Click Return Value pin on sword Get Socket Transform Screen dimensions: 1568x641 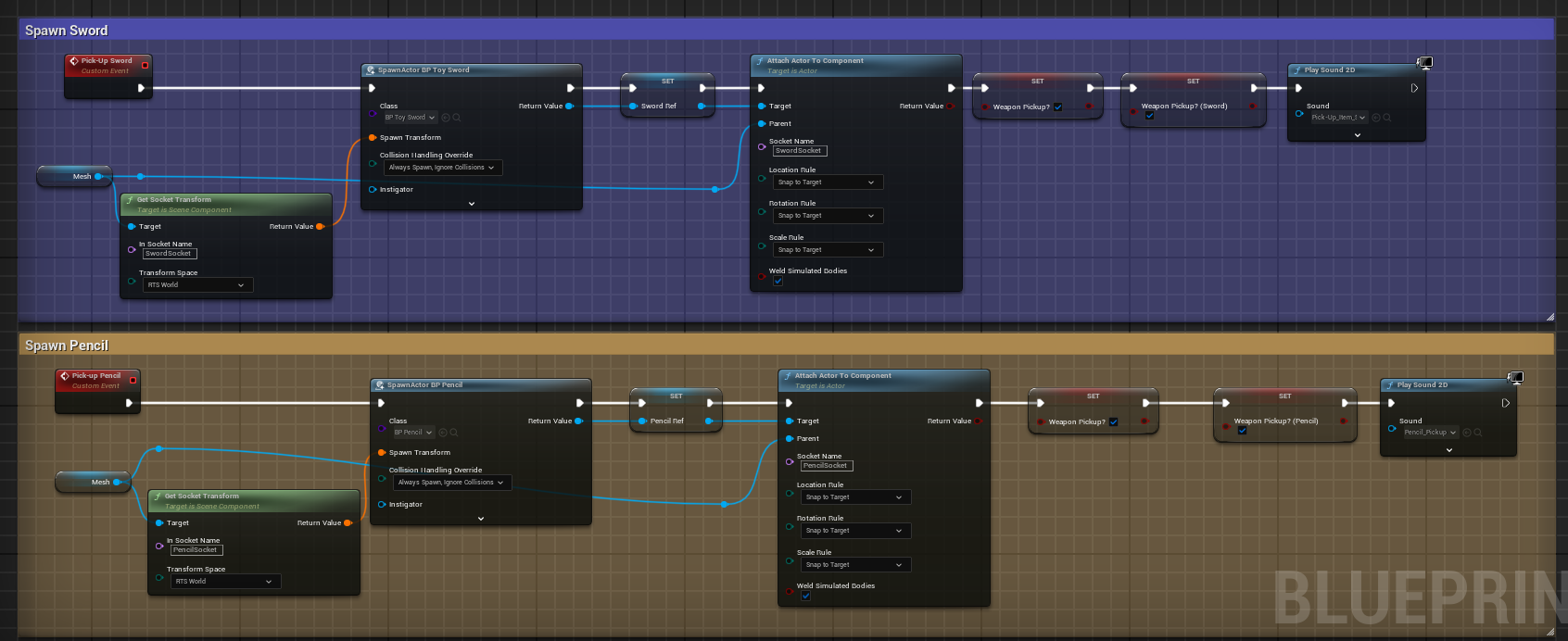click(320, 226)
